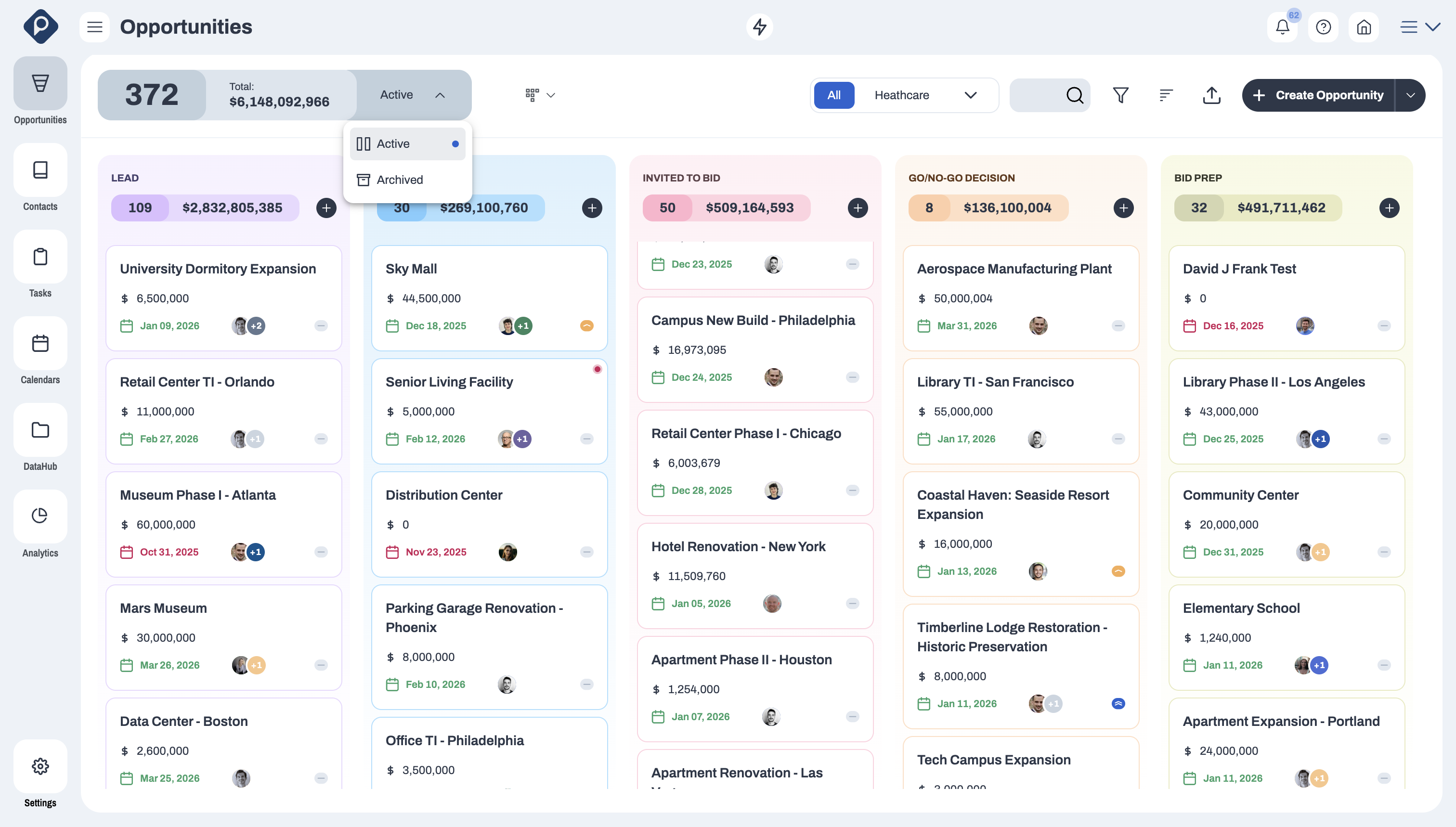Toggle the hamburger sidebar menu button

pyautogui.click(x=94, y=27)
